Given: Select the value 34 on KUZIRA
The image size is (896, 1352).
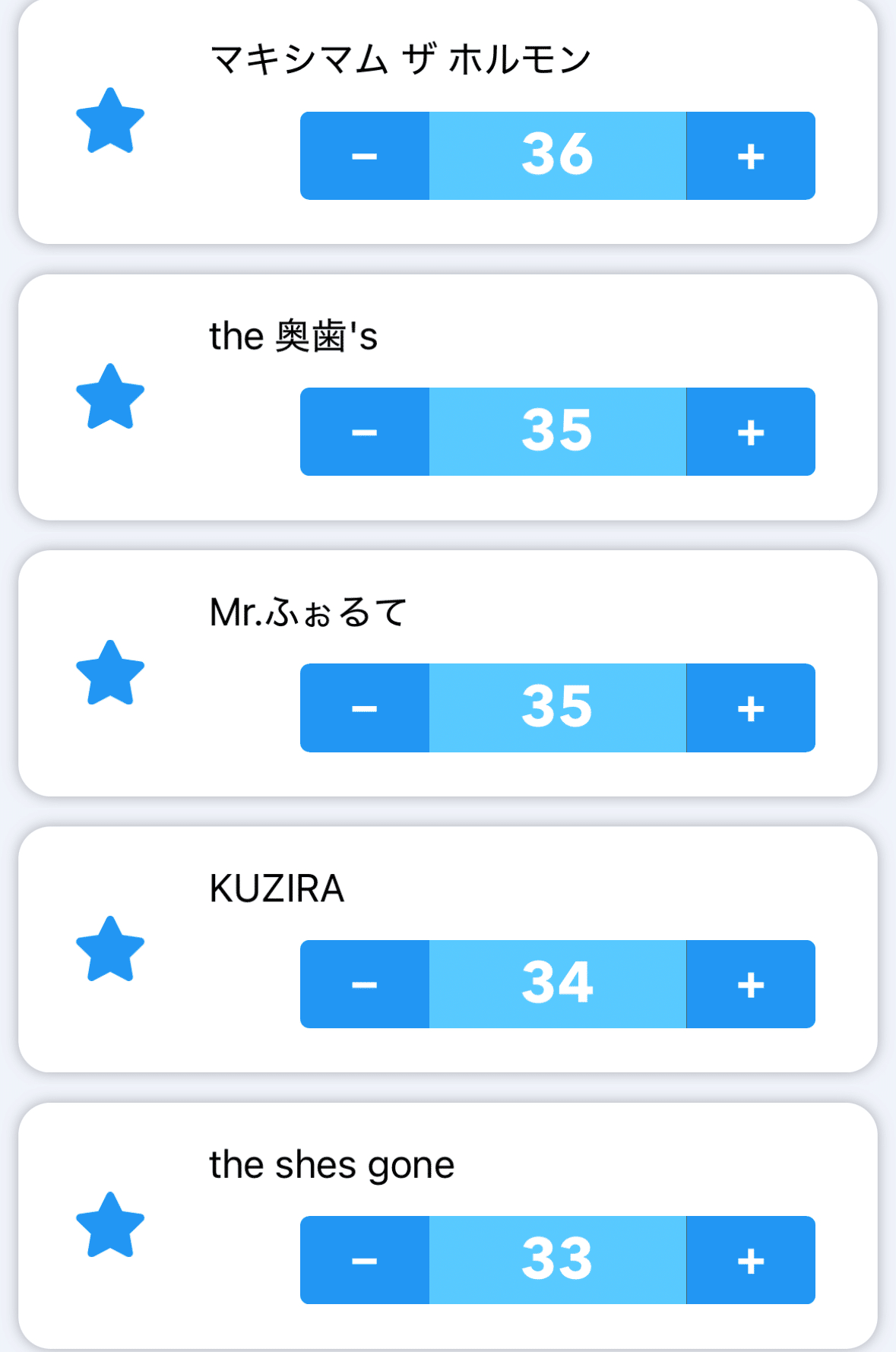Looking at the screenshot, I should (557, 984).
